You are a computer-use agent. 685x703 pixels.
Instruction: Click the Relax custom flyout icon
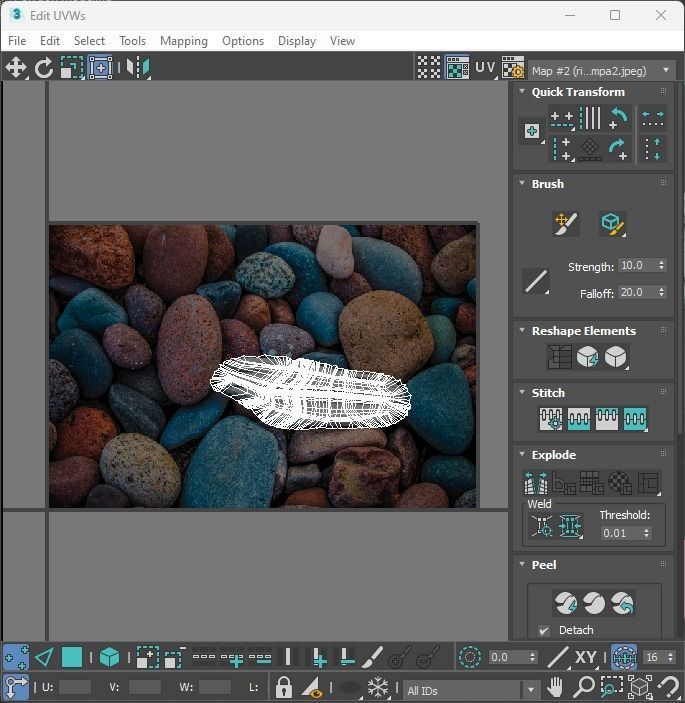(616, 357)
